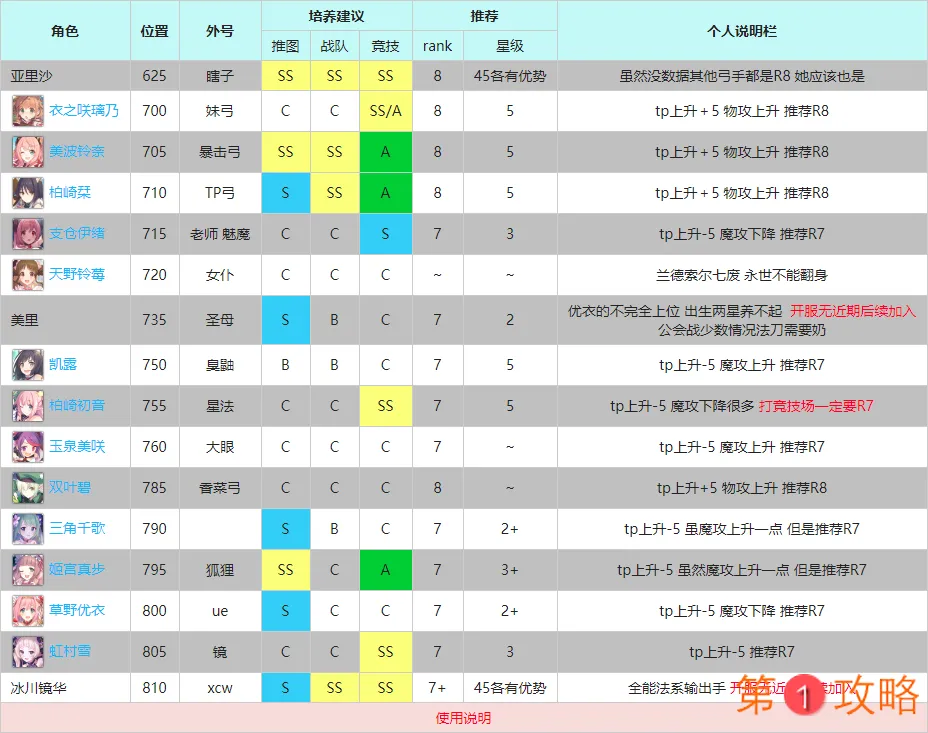The width and height of the screenshot is (928, 733).
Task: Open the 柏崎初音 character link
Action: coord(76,405)
